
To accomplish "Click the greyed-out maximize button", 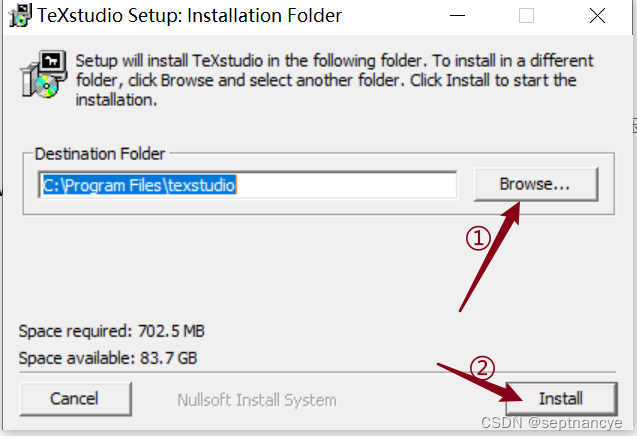I will [x=526, y=16].
